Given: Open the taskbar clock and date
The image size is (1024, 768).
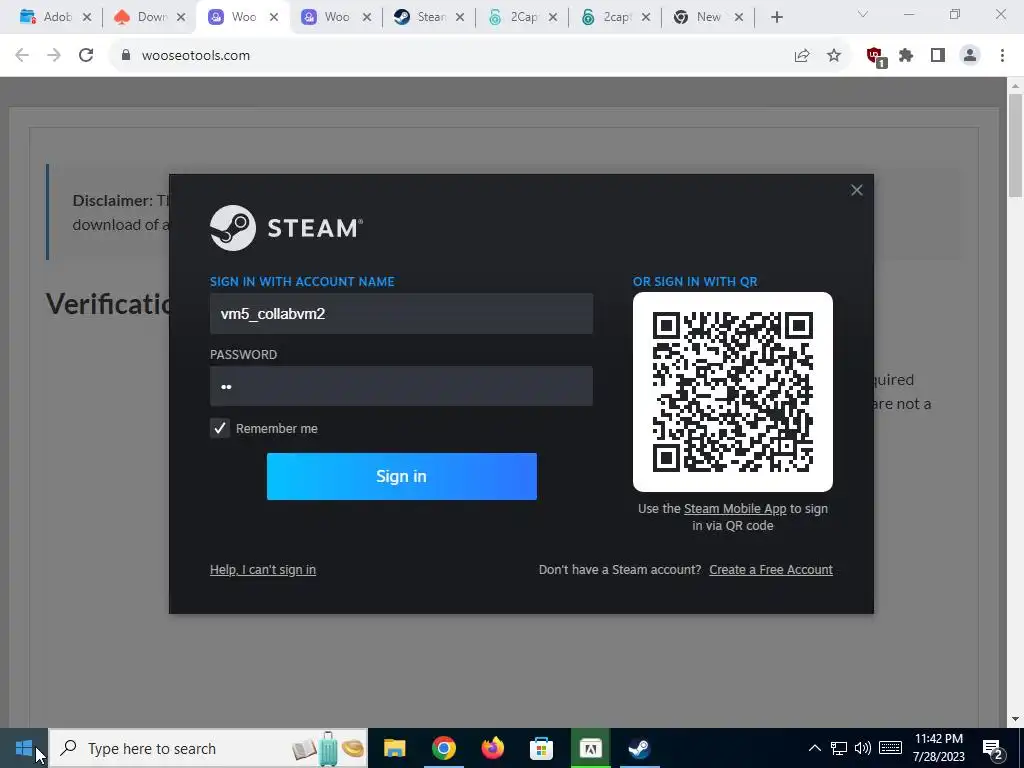Looking at the screenshot, I should (938, 748).
